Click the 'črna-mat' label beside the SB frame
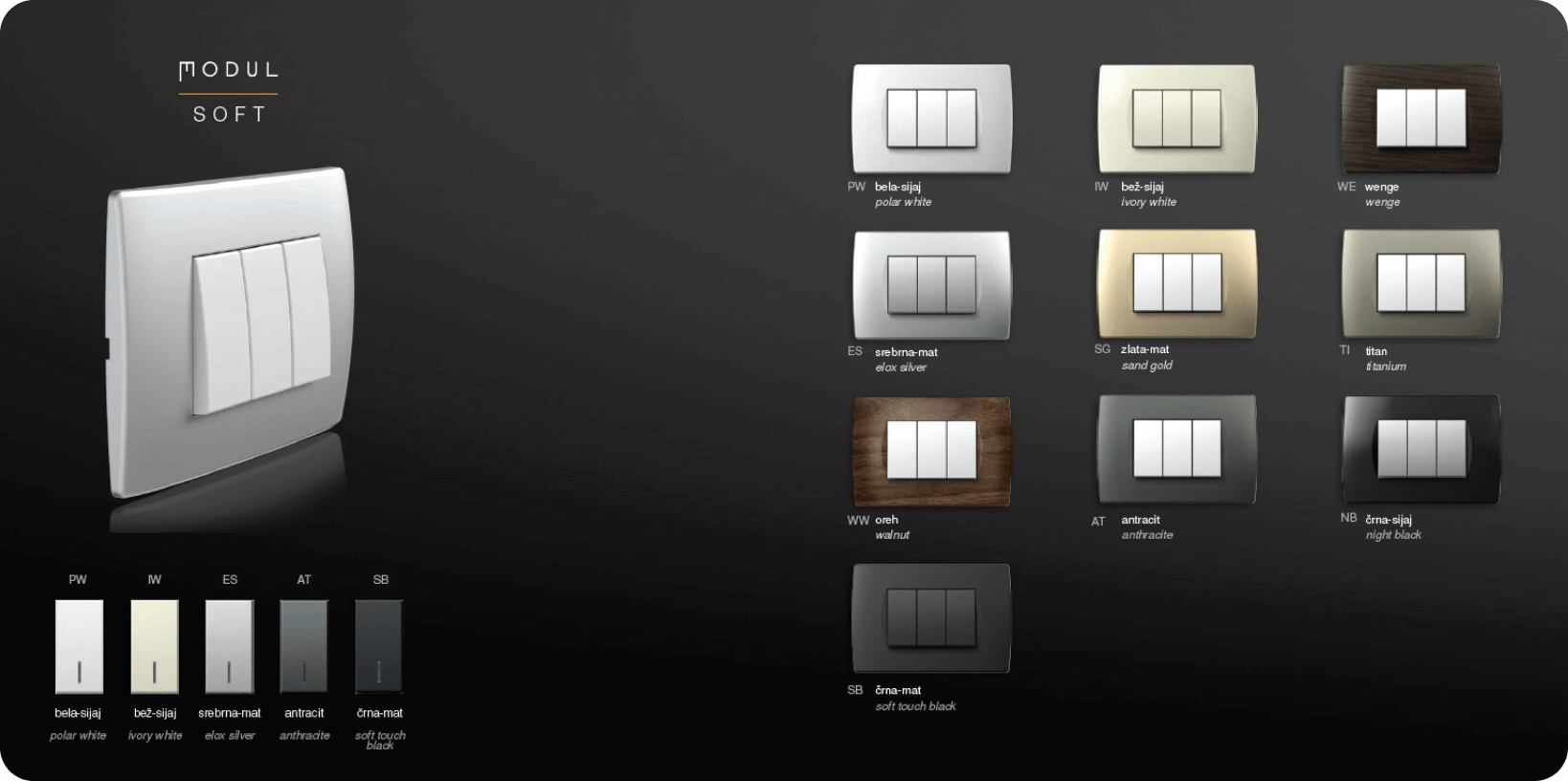Screen dimensions: 1568x781 [x=898, y=690]
